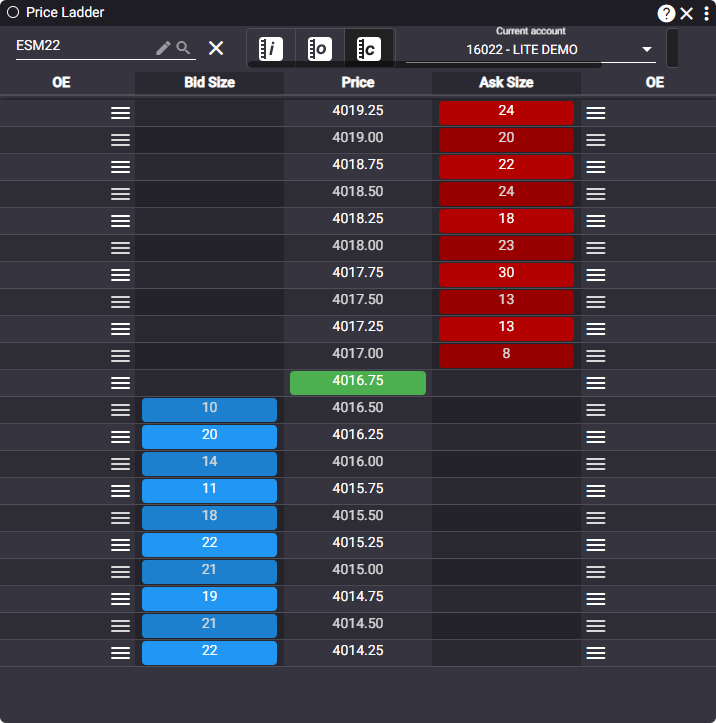The height and width of the screenshot is (723, 716).
Task: Click bid size 10 at 4016.50
Action: point(209,410)
